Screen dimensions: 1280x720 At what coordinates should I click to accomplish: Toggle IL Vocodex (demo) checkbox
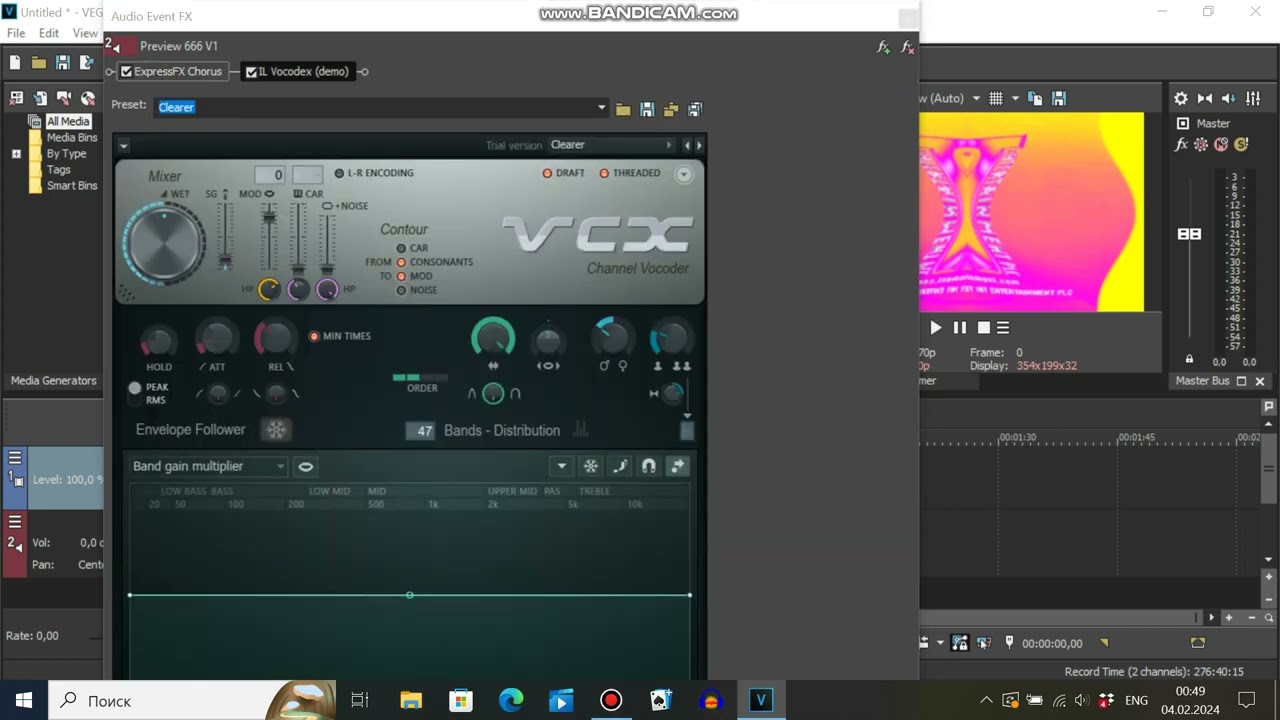coord(251,72)
